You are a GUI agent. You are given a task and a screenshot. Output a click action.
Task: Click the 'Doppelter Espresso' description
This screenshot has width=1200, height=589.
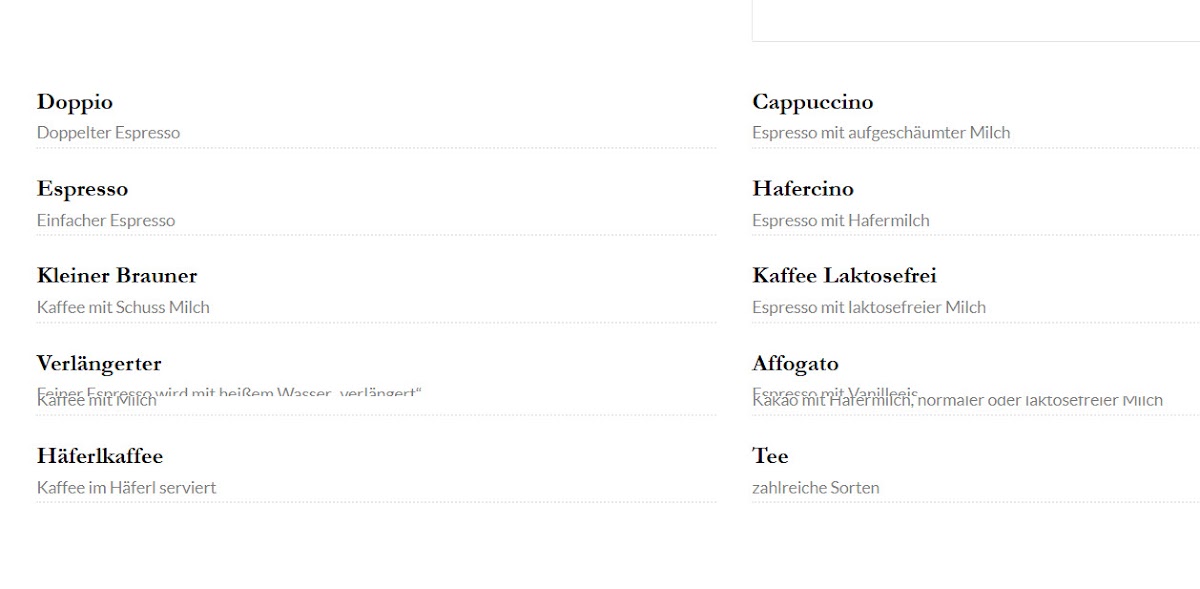(x=108, y=133)
